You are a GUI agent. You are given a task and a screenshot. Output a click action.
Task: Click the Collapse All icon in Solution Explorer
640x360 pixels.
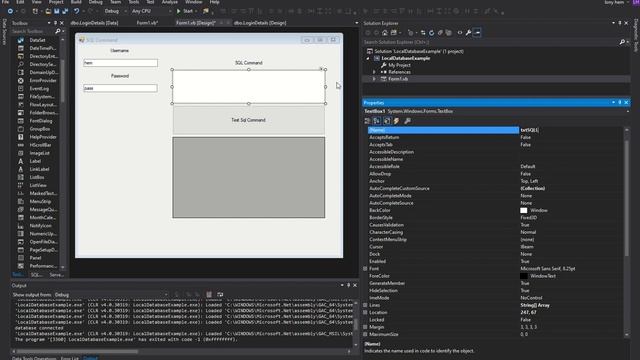[x=440, y=33]
